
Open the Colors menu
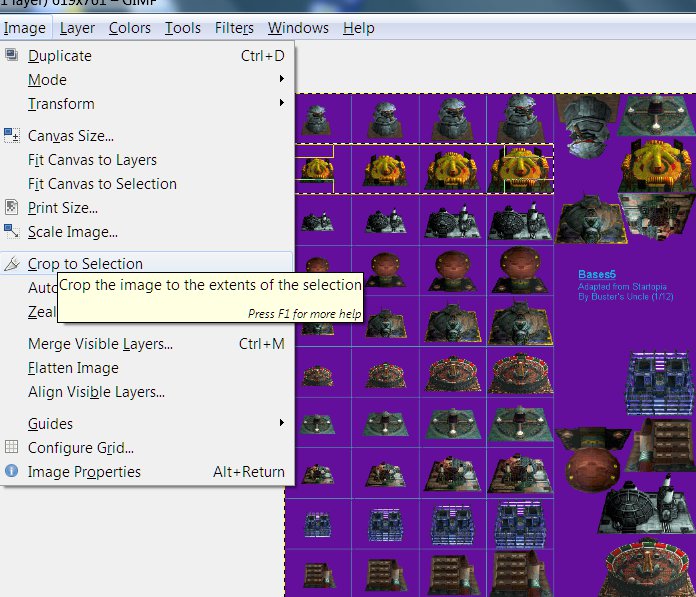coord(130,28)
